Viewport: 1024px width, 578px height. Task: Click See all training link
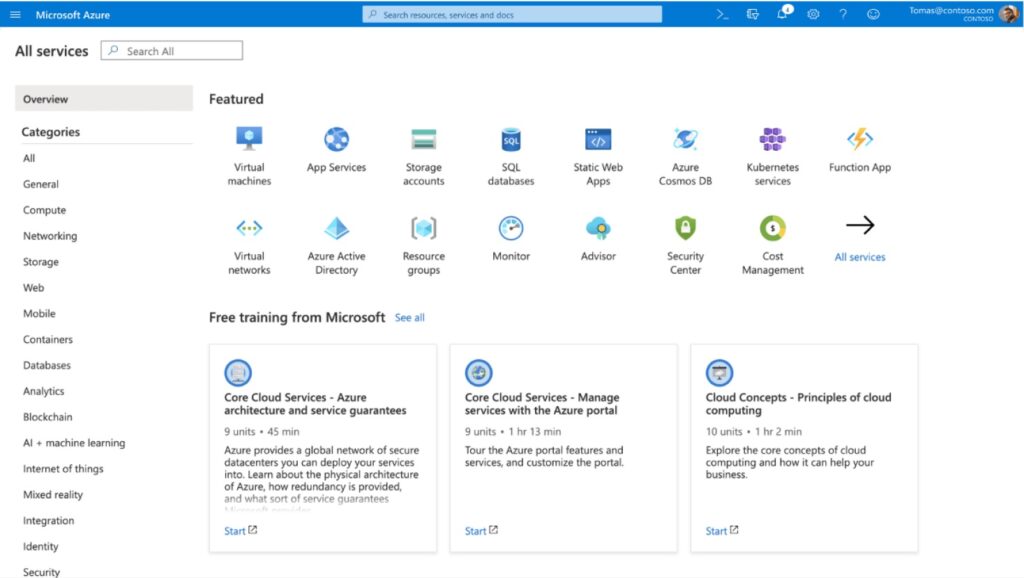click(x=409, y=317)
